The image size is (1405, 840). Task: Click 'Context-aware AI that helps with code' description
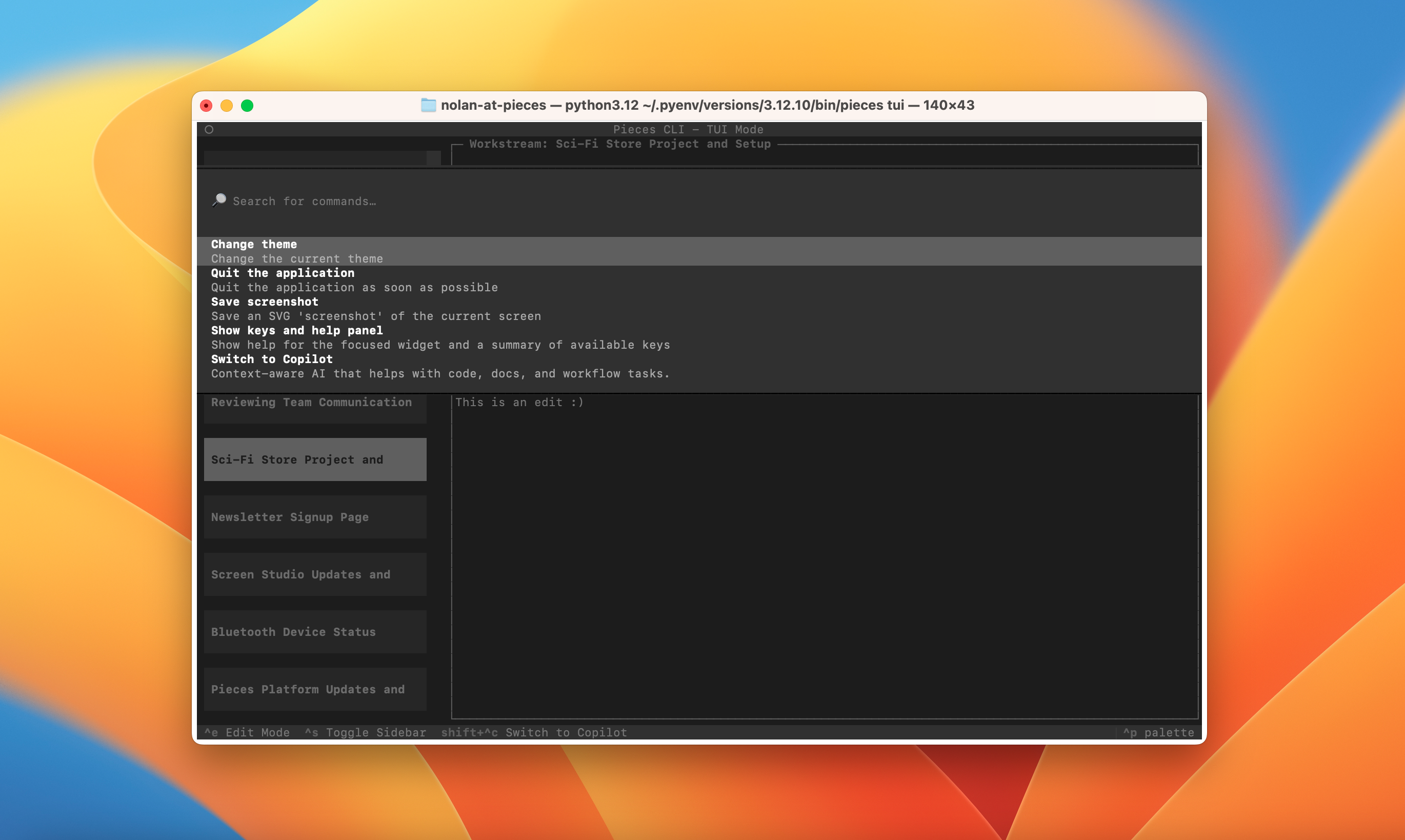tap(441, 373)
